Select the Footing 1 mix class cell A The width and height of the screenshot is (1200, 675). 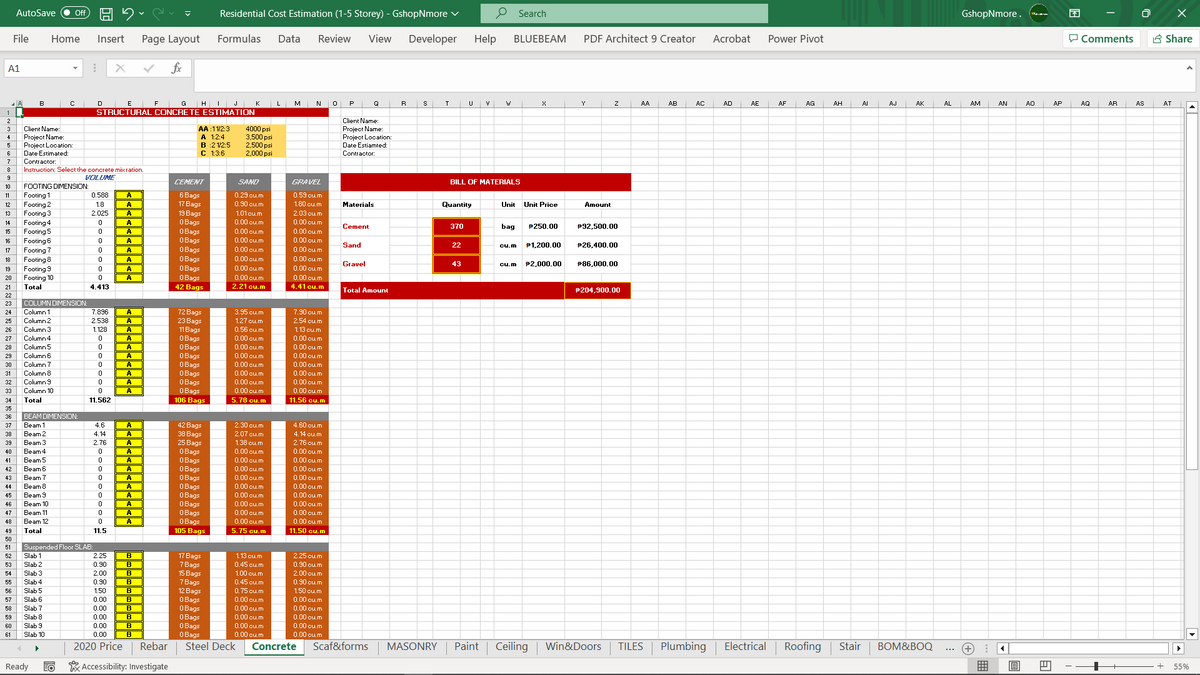pyautogui.click(x=129, y=195)
